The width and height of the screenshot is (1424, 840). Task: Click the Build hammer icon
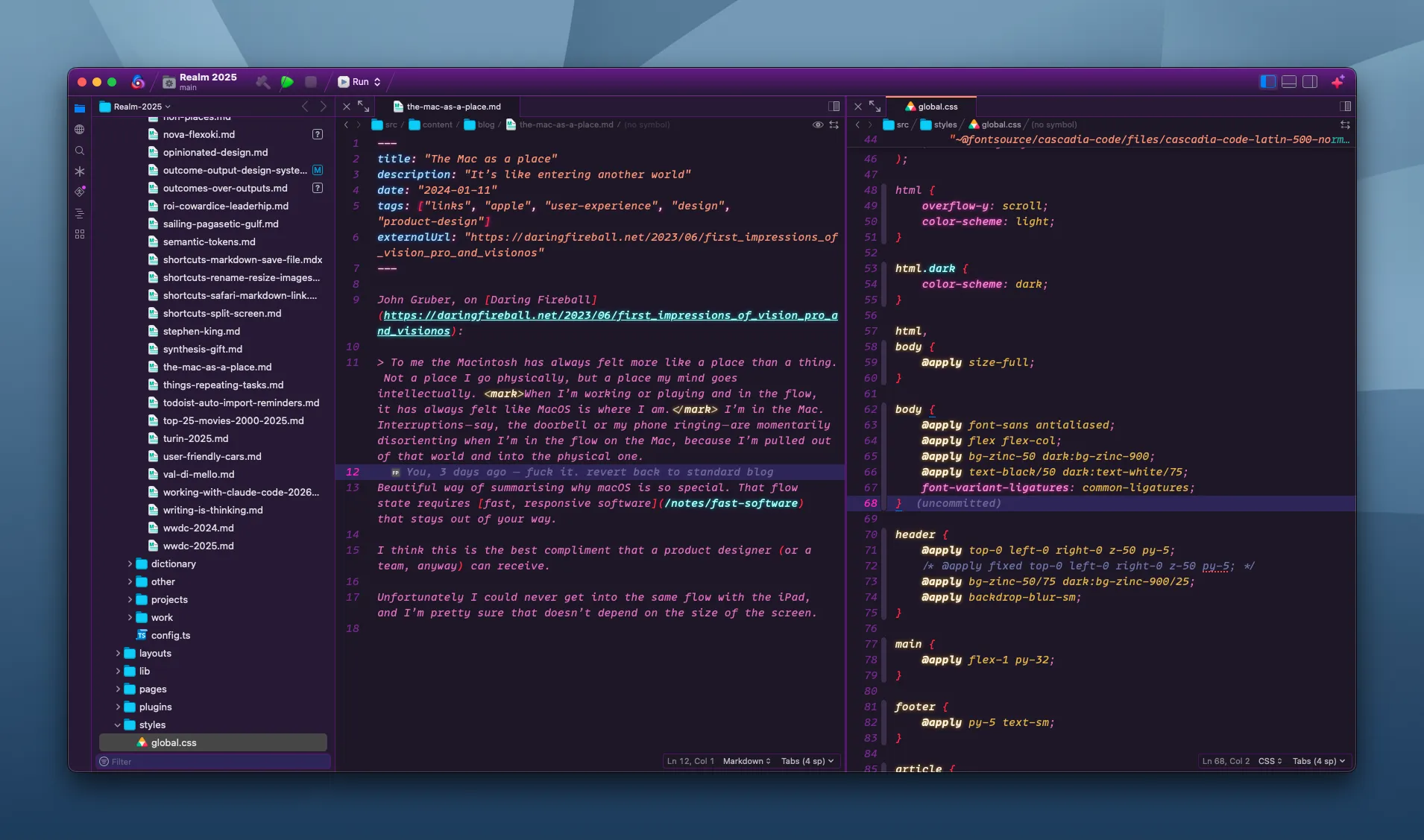click(262, 82)
